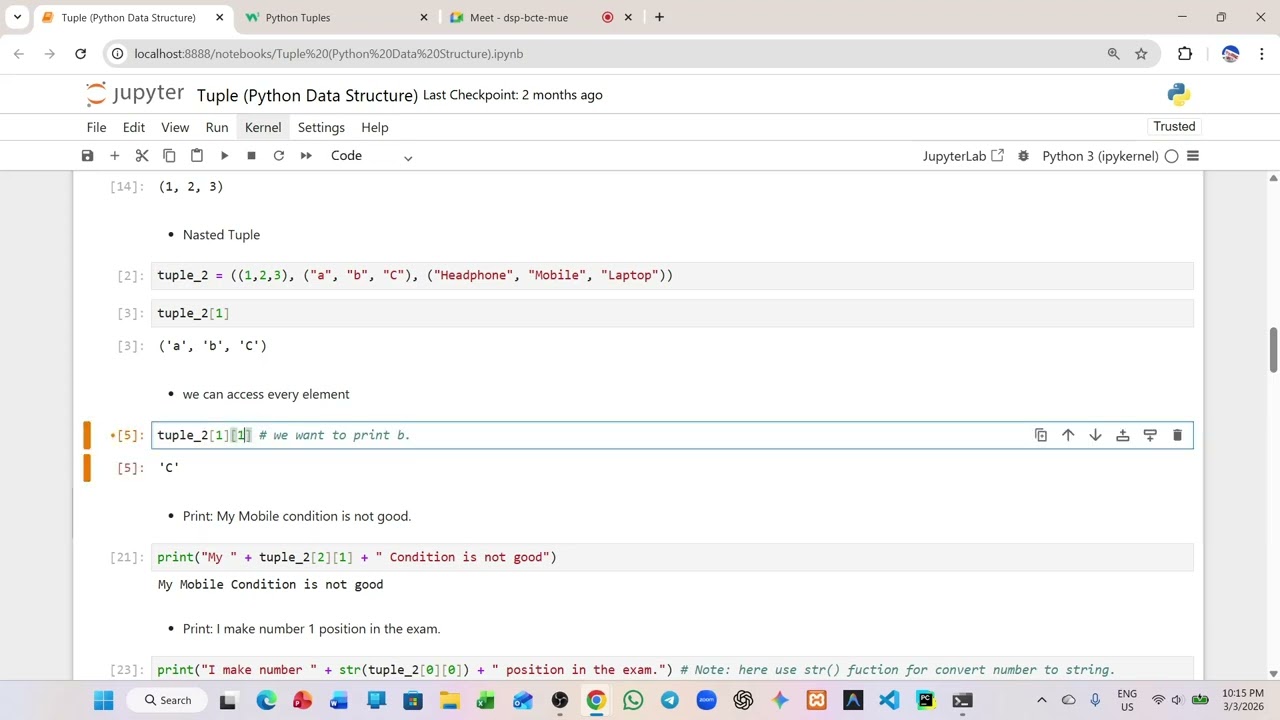This screenshot has width=1280, height=720.
Task: Click the kernel status circle indicator
Action: [x=1171, y=156]
